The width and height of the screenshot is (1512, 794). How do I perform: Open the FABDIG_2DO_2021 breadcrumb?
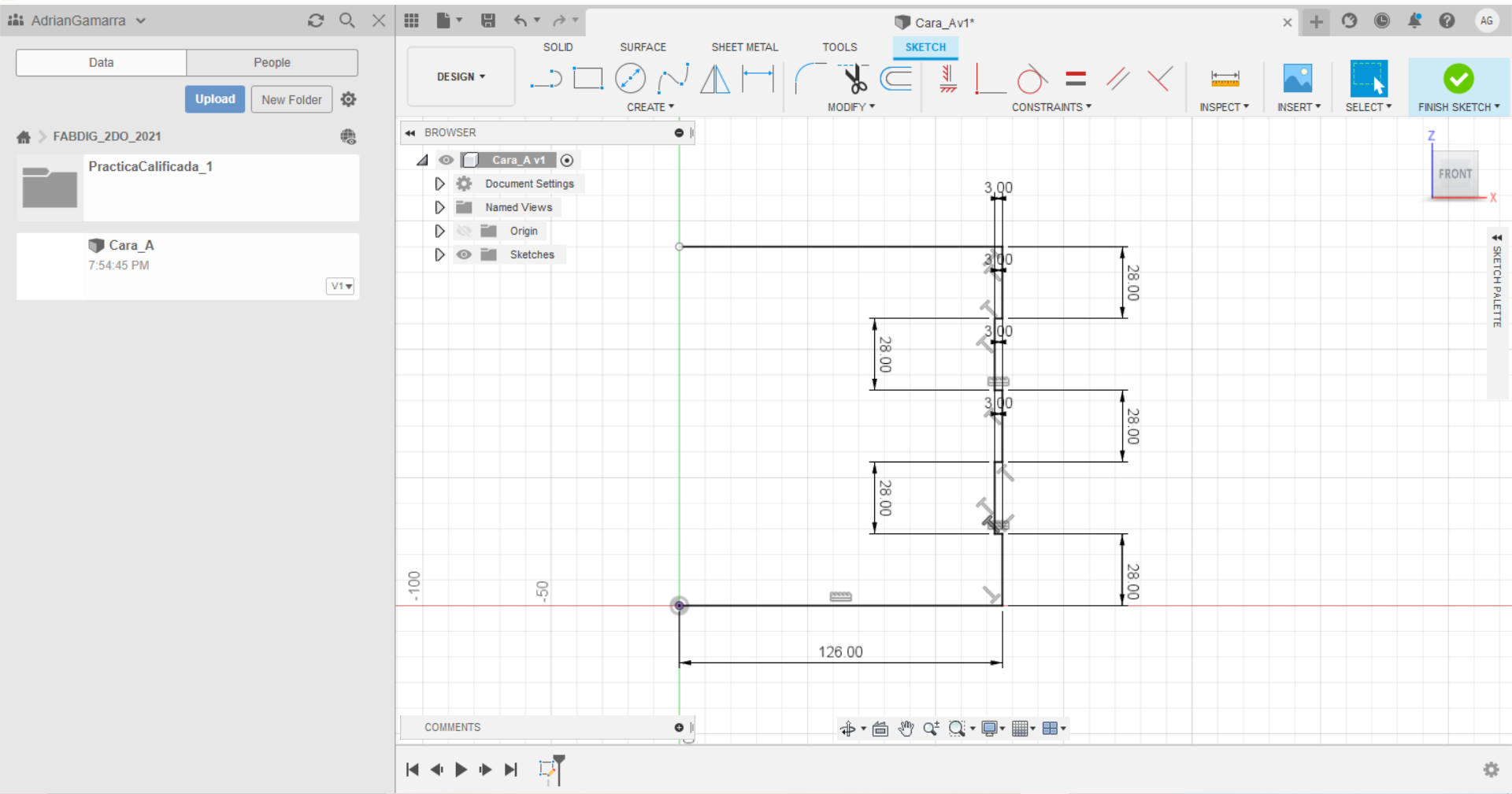[107, 136]
